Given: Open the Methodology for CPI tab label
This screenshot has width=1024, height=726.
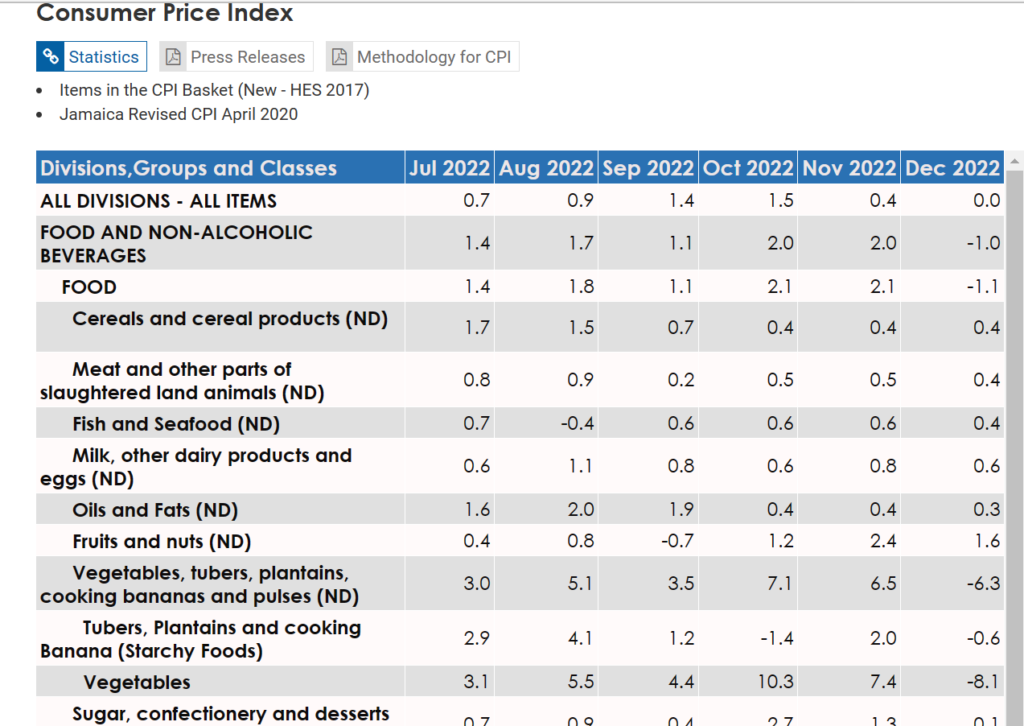Looking at the screenshot, I should (433, 57).
